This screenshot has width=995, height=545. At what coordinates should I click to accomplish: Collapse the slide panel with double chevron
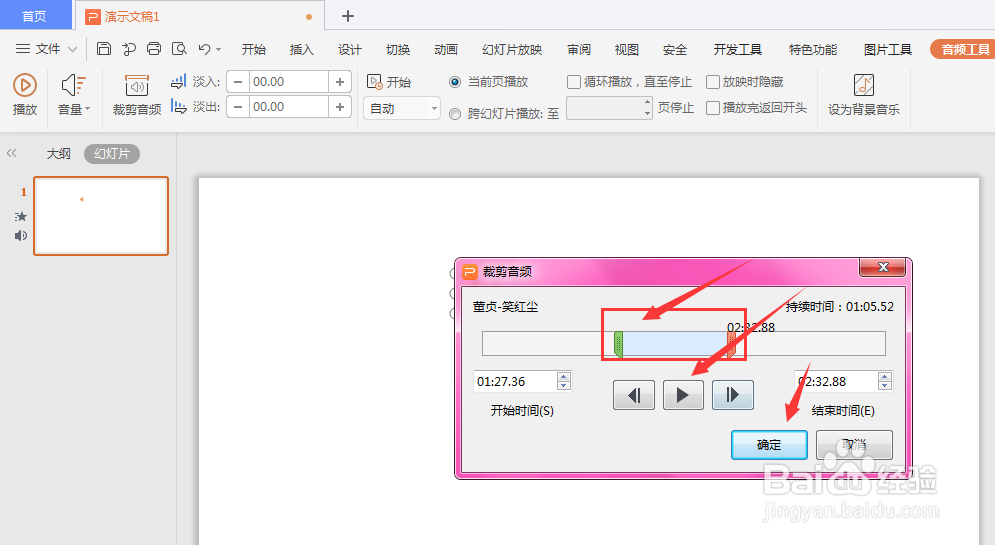point(11,153)
